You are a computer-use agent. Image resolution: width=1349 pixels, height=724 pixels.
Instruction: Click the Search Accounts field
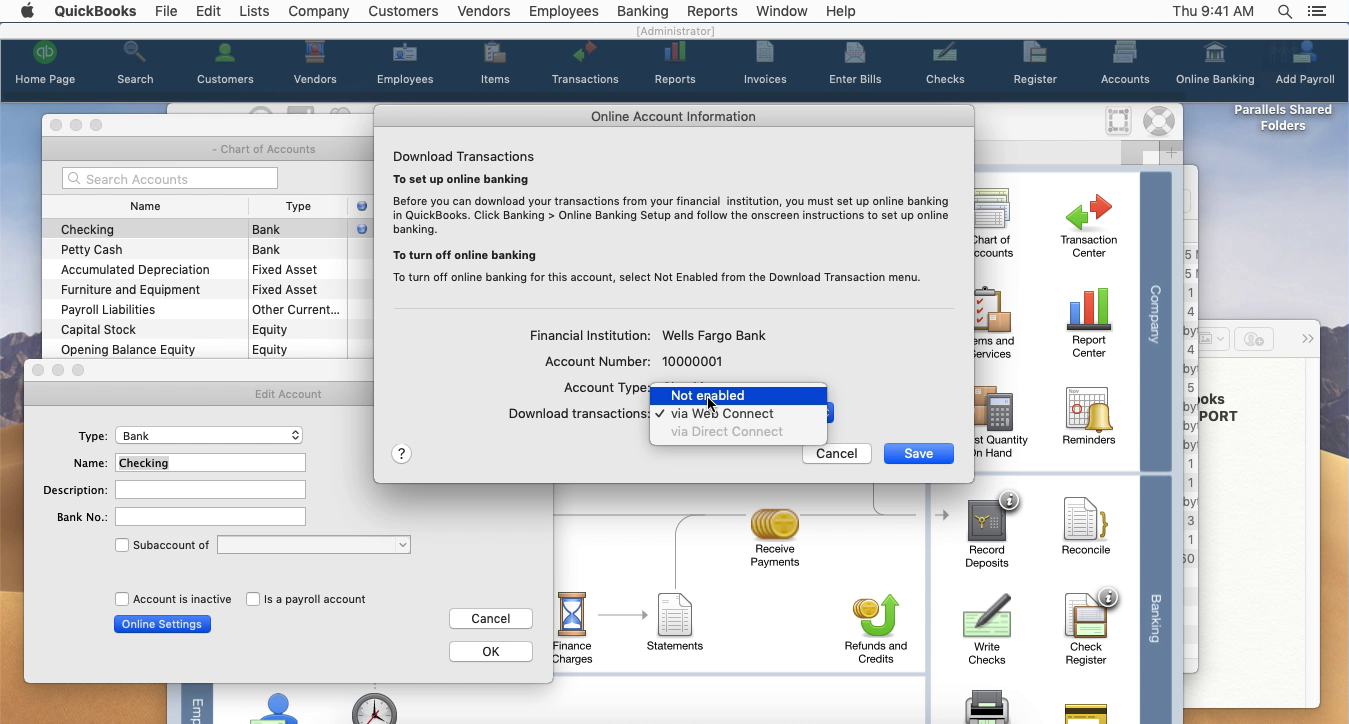170,178
